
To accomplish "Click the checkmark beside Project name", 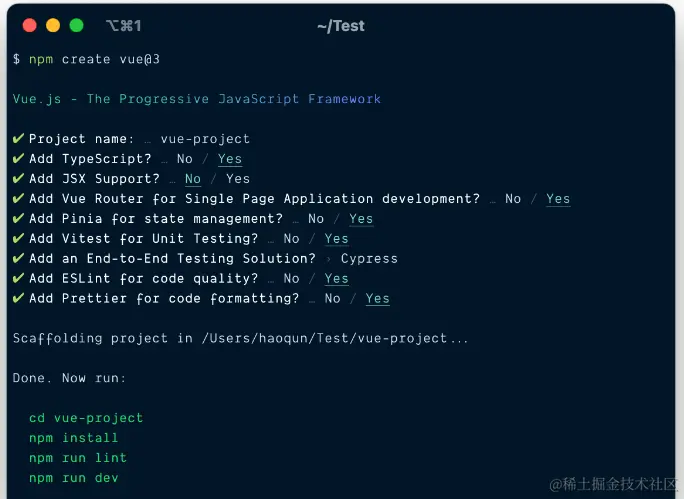I will 18,138.
